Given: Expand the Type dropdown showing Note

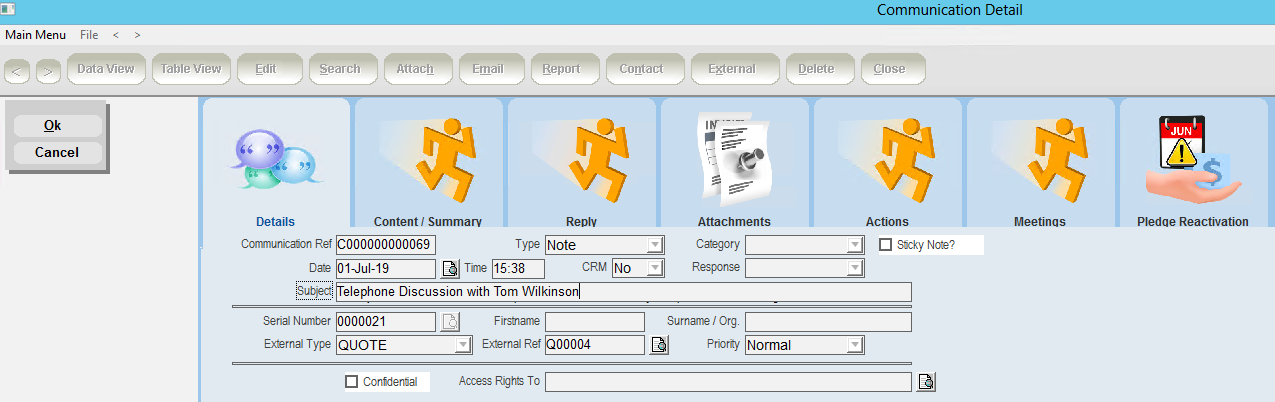Looking at the screenshot, I should [655, 244].
